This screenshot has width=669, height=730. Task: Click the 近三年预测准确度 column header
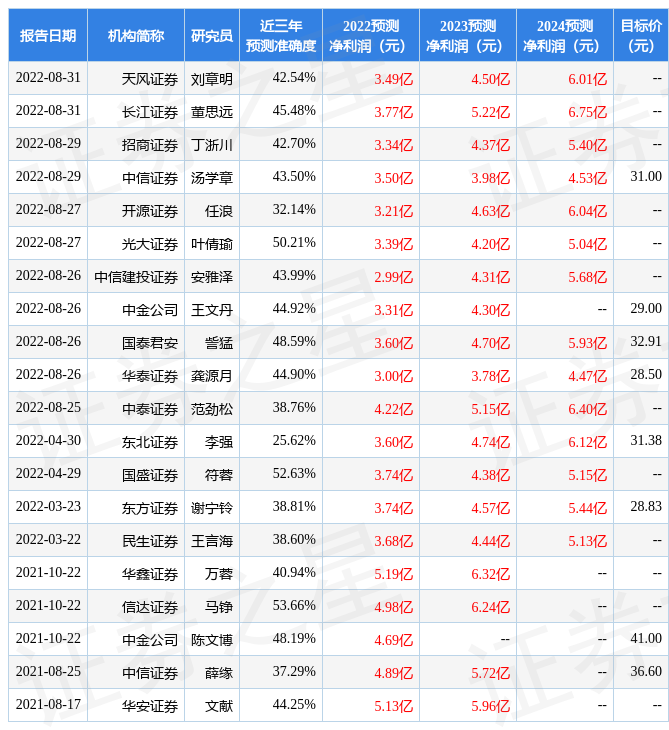(x=281, y=35)
